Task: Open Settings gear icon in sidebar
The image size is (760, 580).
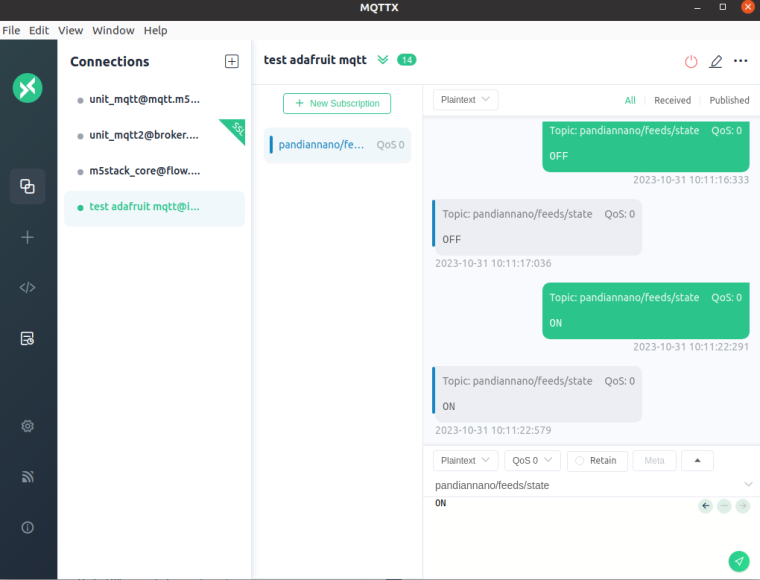Action: point(27,426)
